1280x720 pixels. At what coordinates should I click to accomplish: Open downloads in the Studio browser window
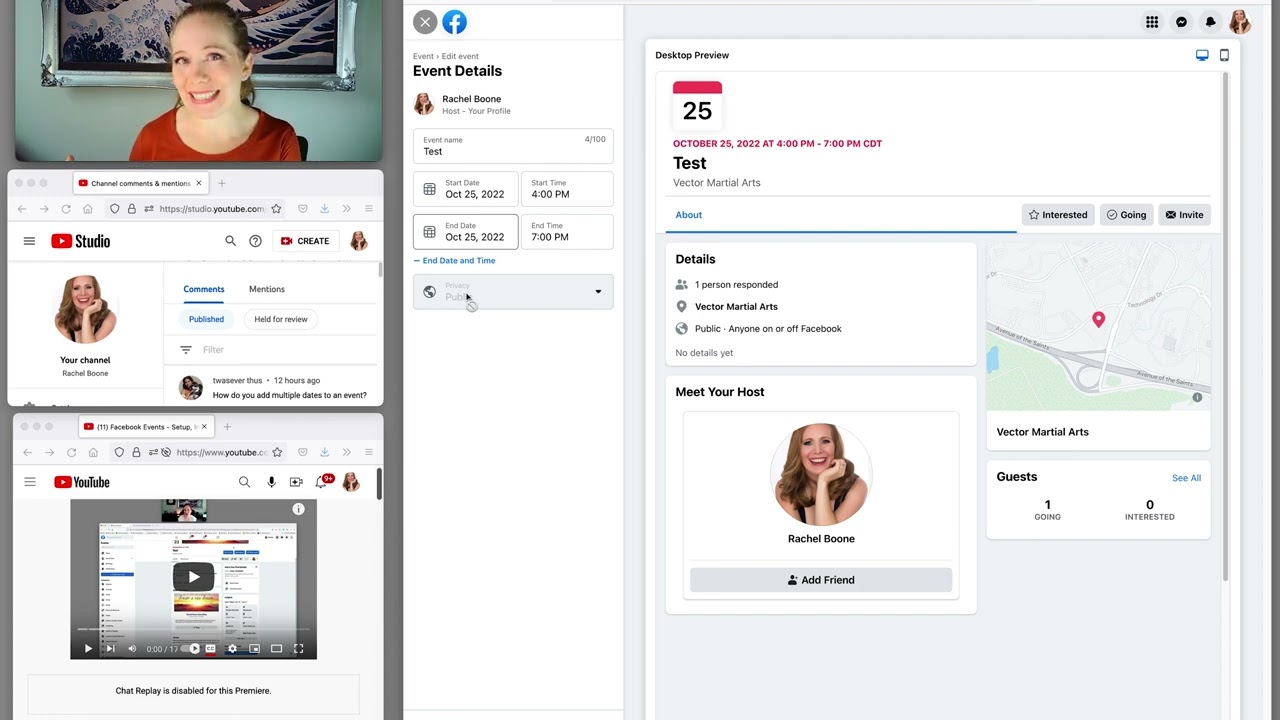click(x=324, y=209)
